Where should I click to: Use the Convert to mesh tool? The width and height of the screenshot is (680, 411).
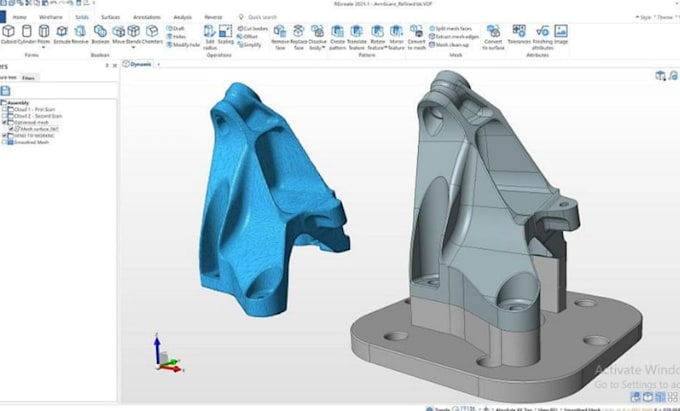416,37
